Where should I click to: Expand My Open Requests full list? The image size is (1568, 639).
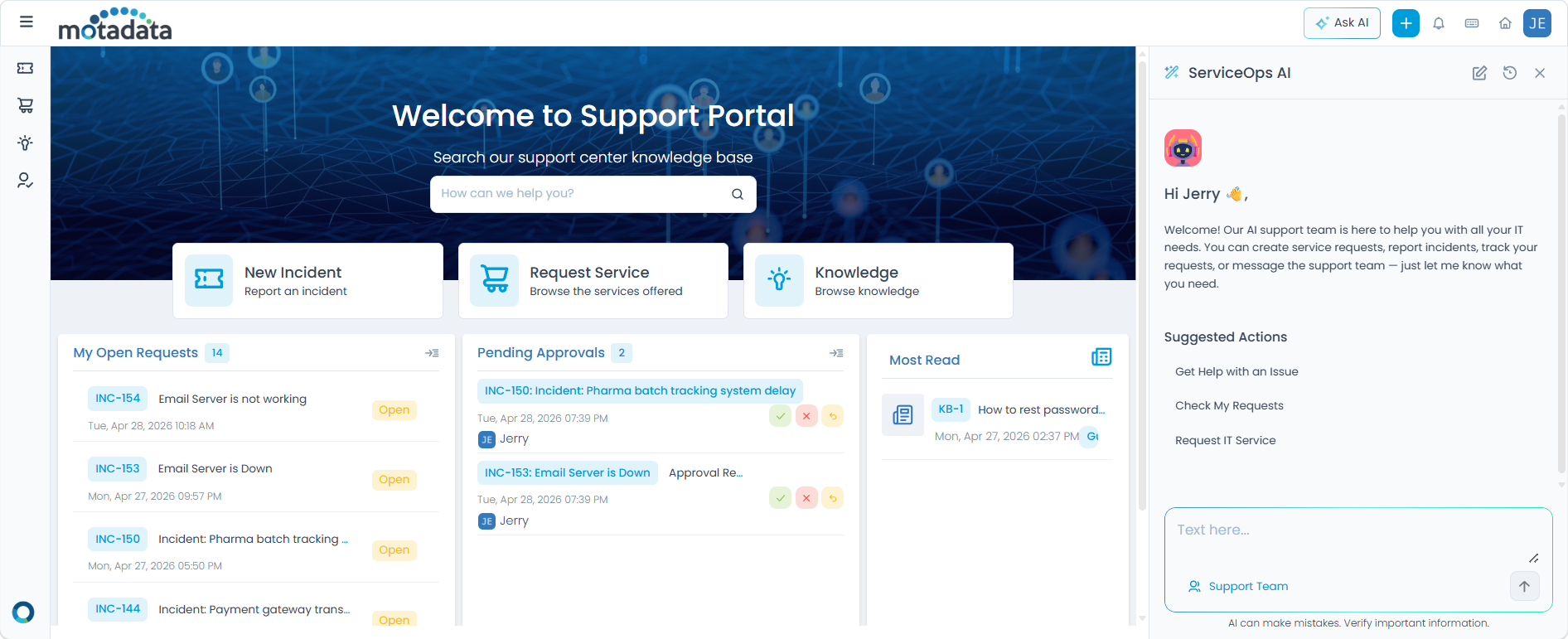pos(432,353)
